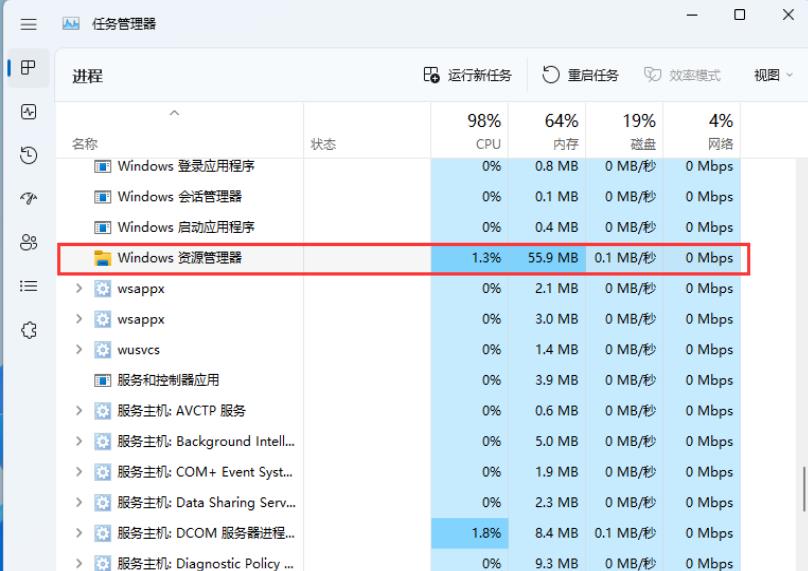
Task: Click the 服务主机: AVCTP 服务 gear icon
Action: [103, 411]
